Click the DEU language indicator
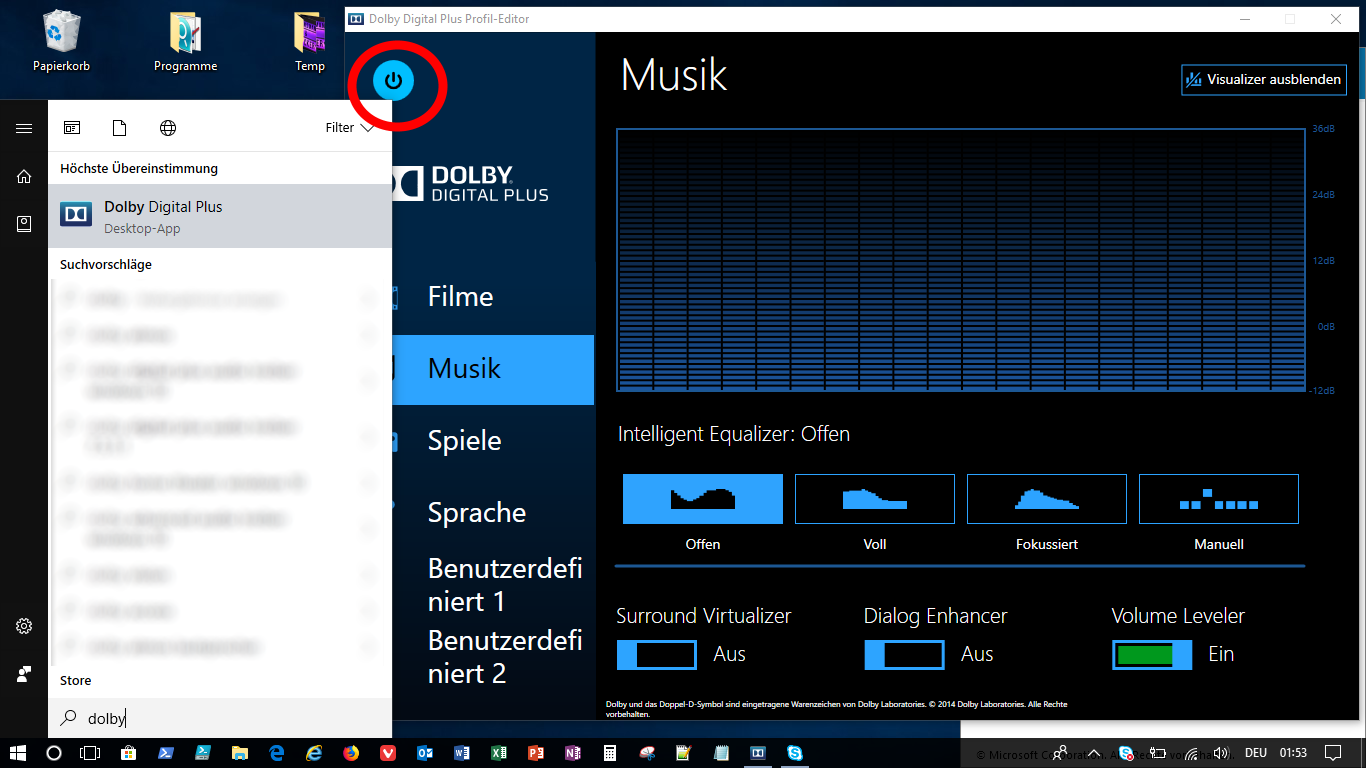 click(x=1255, y=753)
